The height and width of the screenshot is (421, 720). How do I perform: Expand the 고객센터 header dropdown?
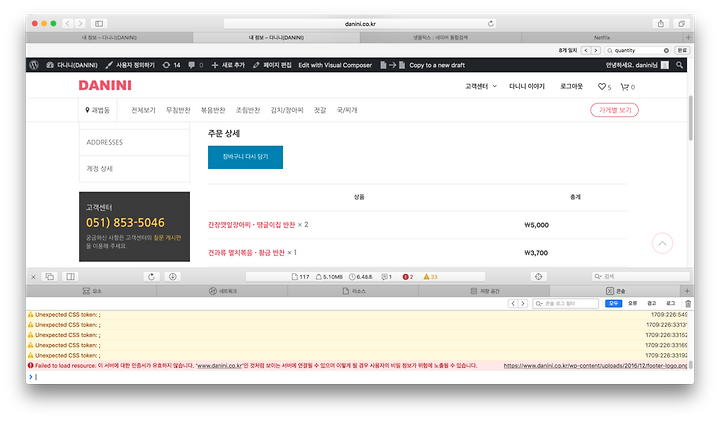480,86
